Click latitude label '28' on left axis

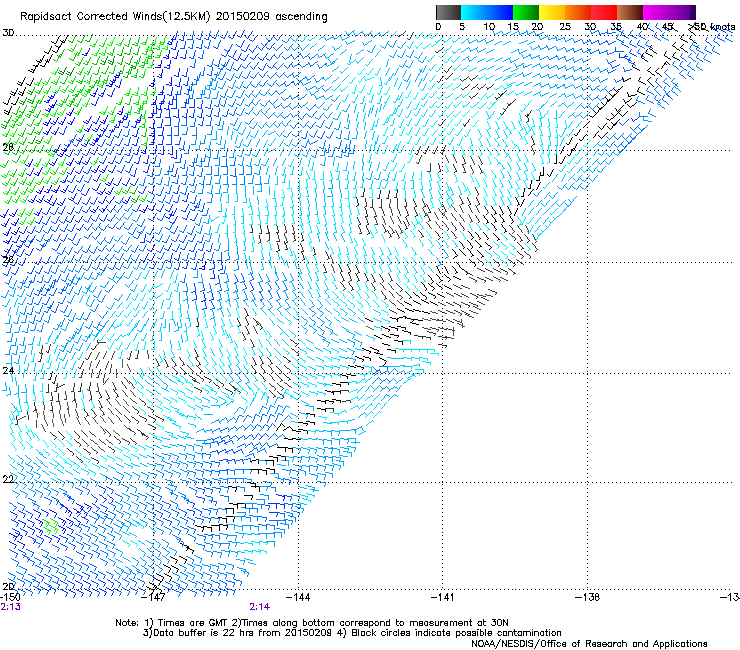tap(8, 147)
